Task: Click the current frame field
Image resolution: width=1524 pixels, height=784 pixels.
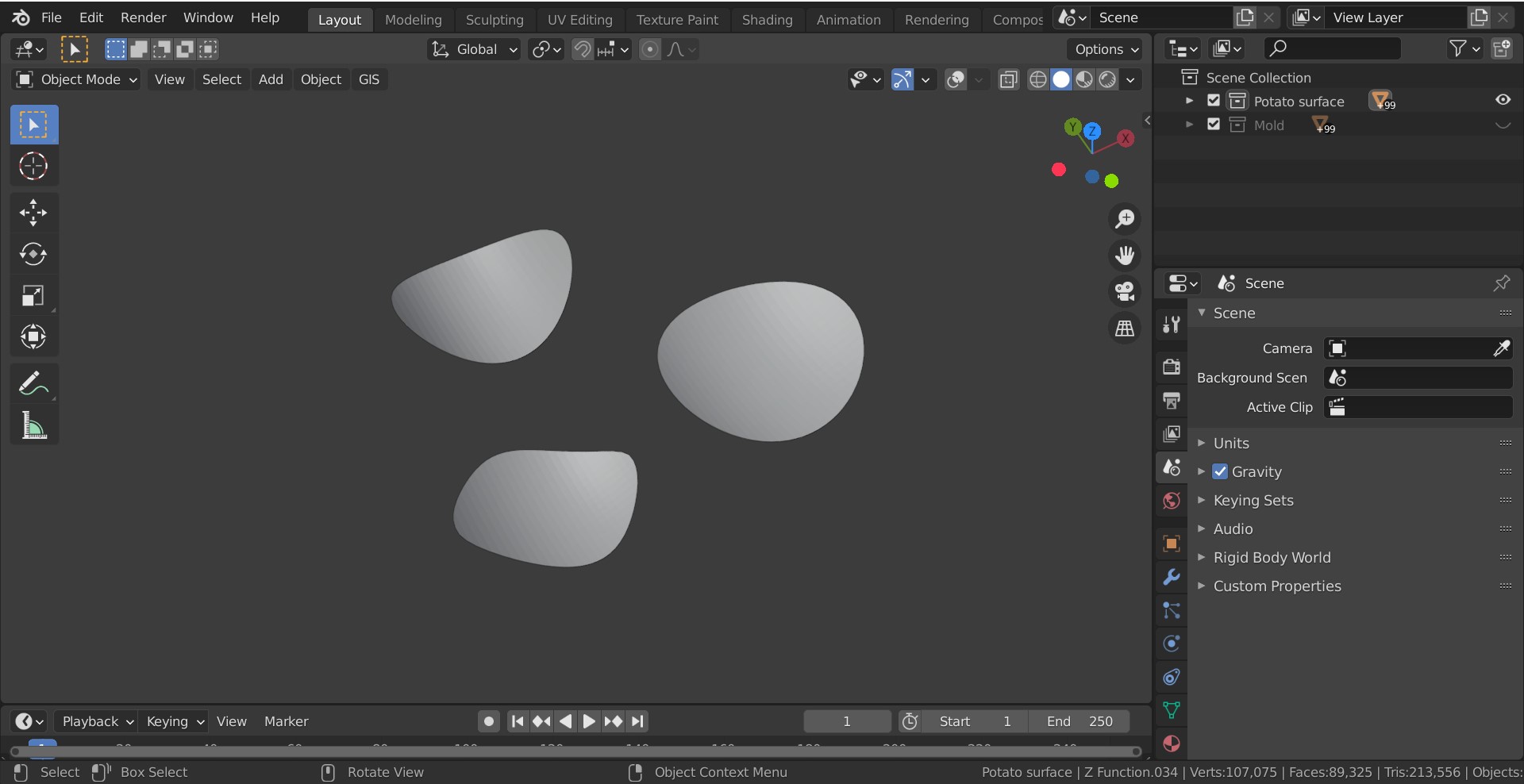Action: click(x=846, y=721)
